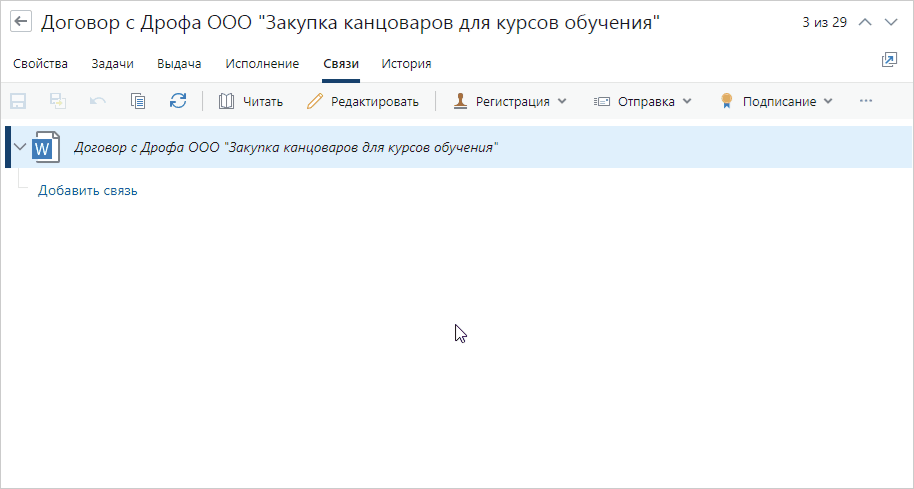Expand the Регистрация dropdown
Image resolution: width=914 pixels, height=489 pixels.
coord(510,101)
